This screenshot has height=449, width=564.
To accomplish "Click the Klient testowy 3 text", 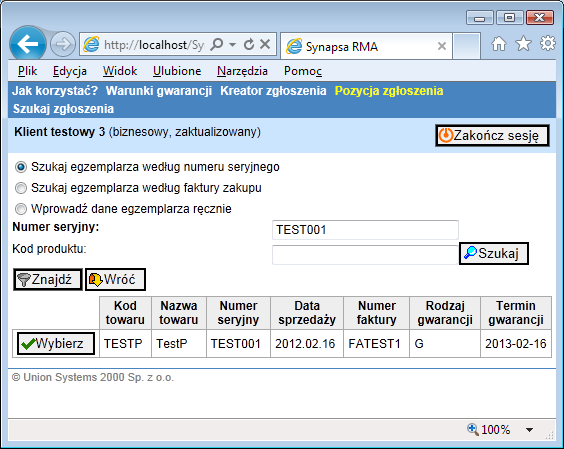I will pos(59,132).
